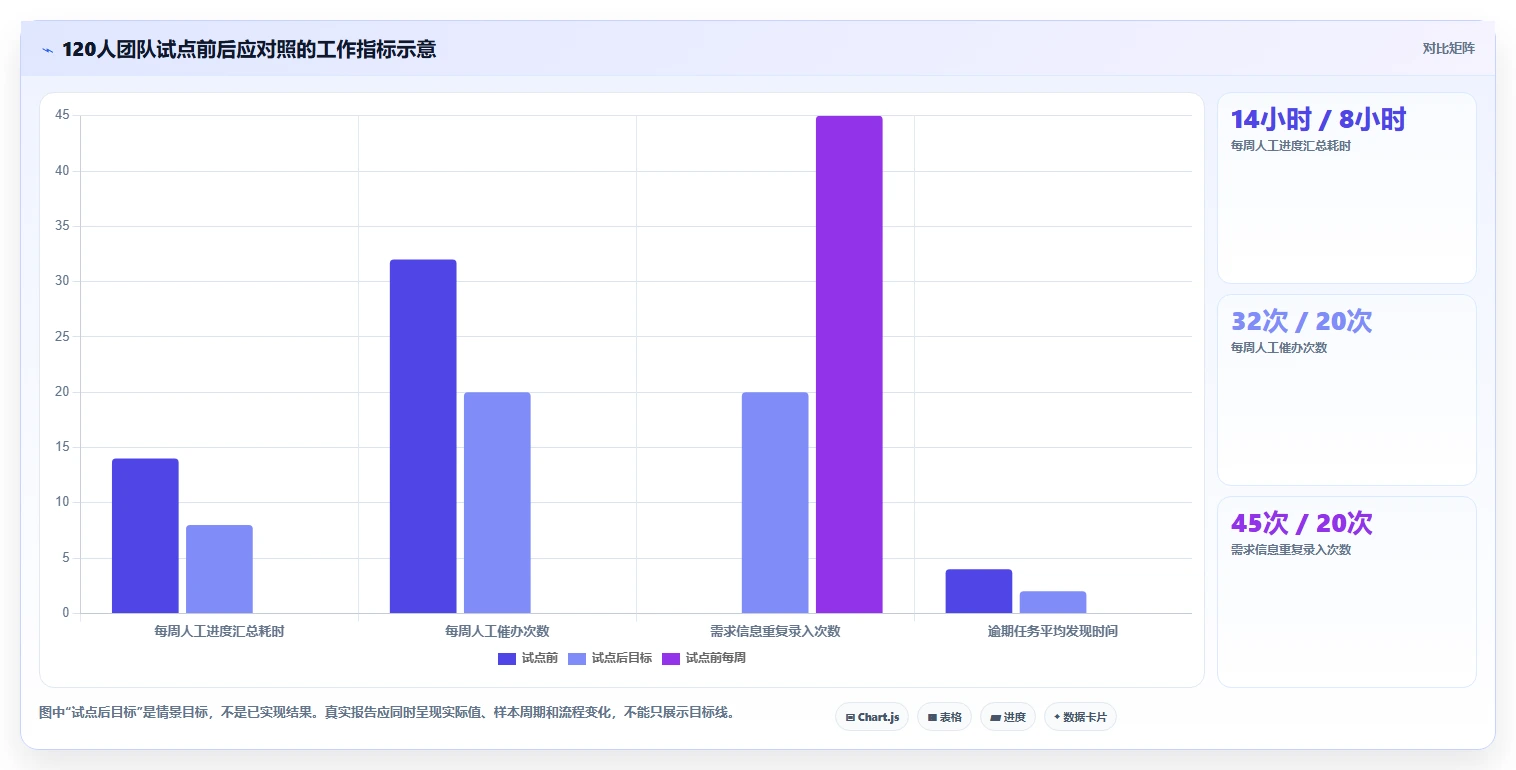Viewport: 1516px width, 770px height.
Task: Toggle the 试点前每周 legend entry
Action: [x=704, y=658]
